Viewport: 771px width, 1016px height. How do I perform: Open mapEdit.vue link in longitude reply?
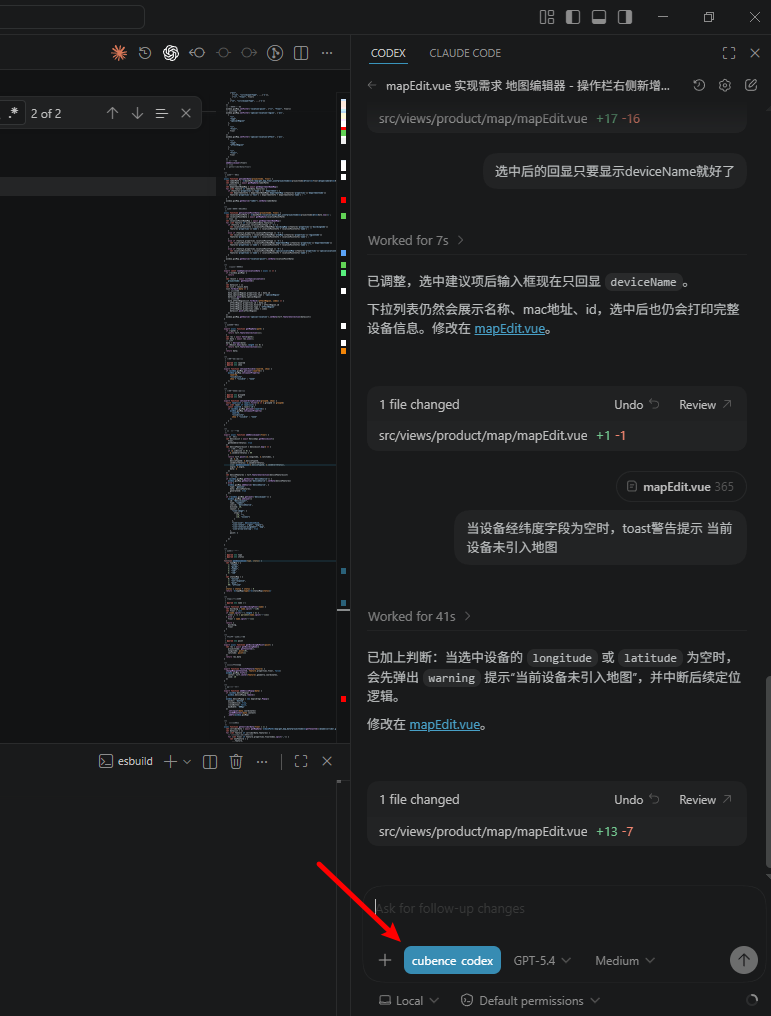click(445, 724)
